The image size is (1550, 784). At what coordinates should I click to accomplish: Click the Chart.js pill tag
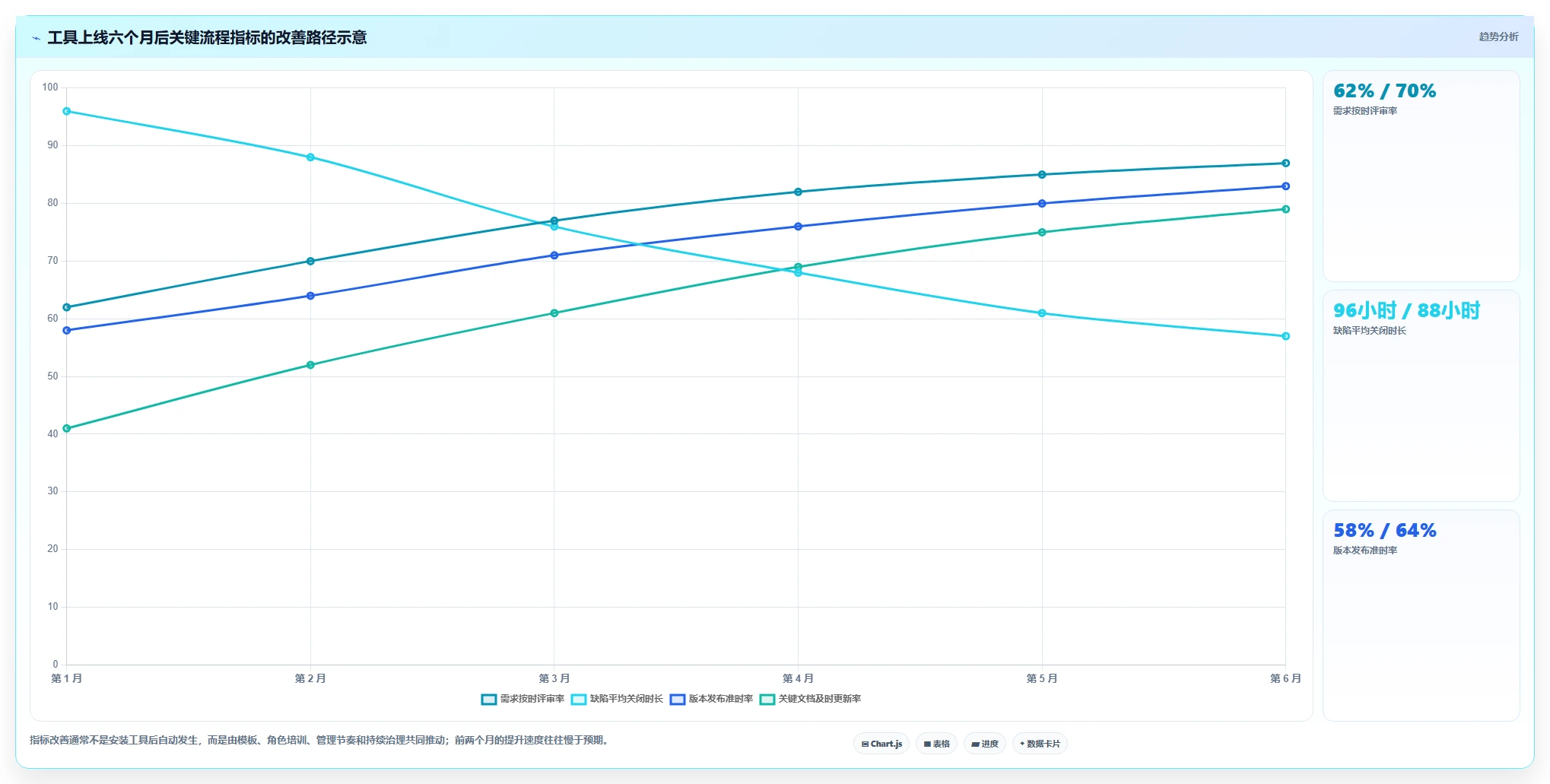(881, 744)
